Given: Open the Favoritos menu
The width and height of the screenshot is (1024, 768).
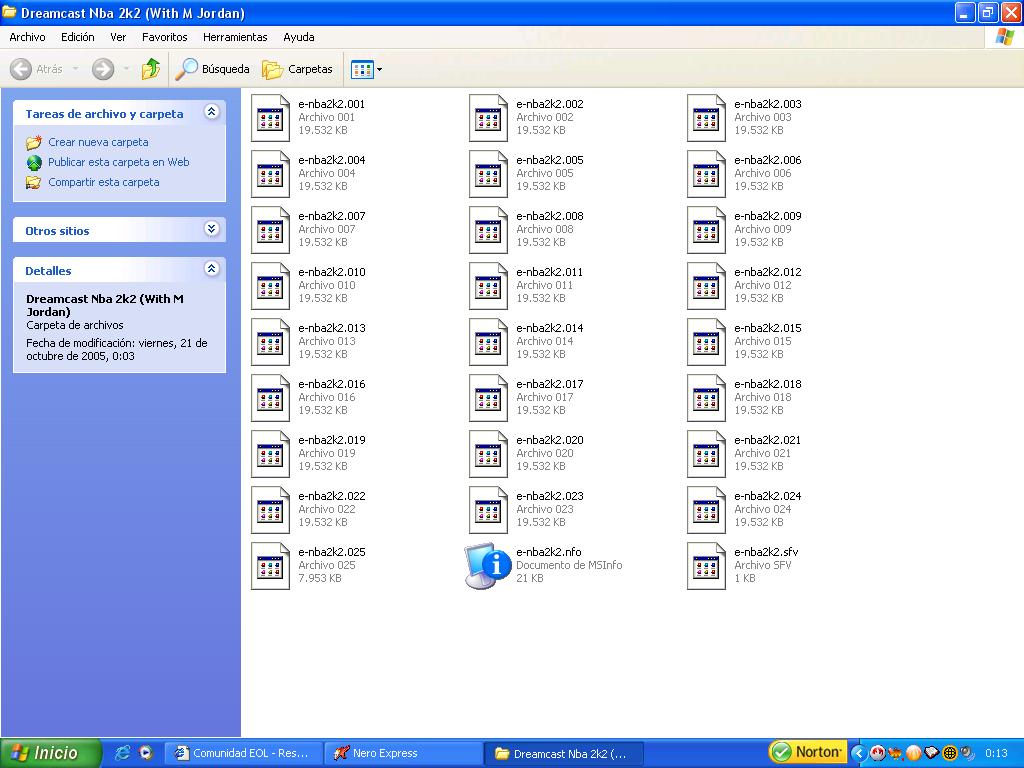Looking at the screenshot, I should pyautogui.click(x=165, y=37).
